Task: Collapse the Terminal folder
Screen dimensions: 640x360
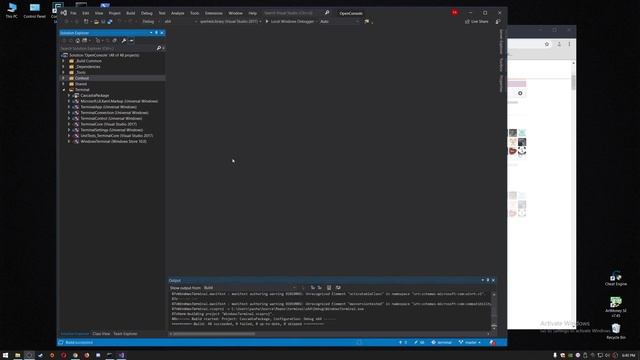Action: point(63,89)
